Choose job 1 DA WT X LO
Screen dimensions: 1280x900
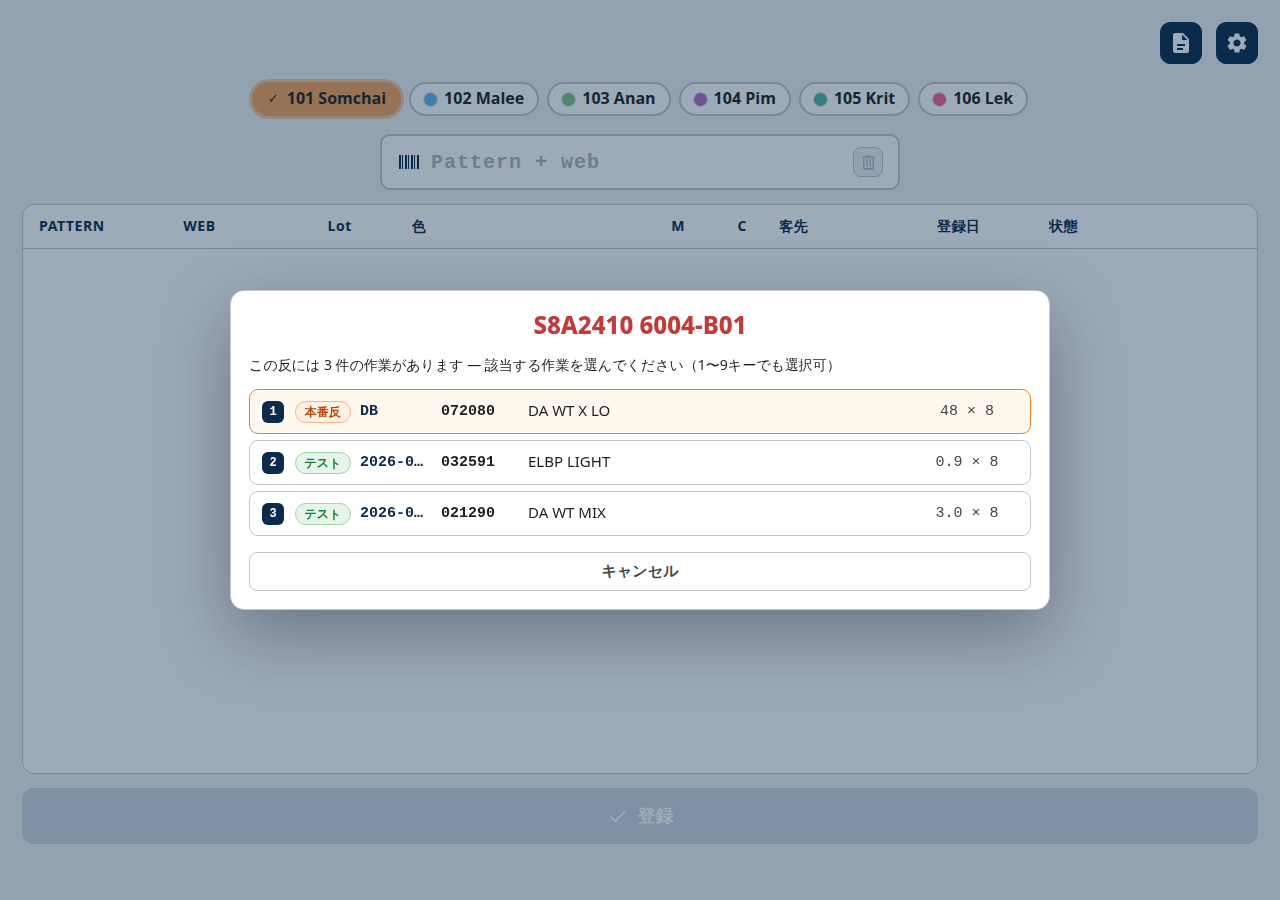click(x=640, y=411)
